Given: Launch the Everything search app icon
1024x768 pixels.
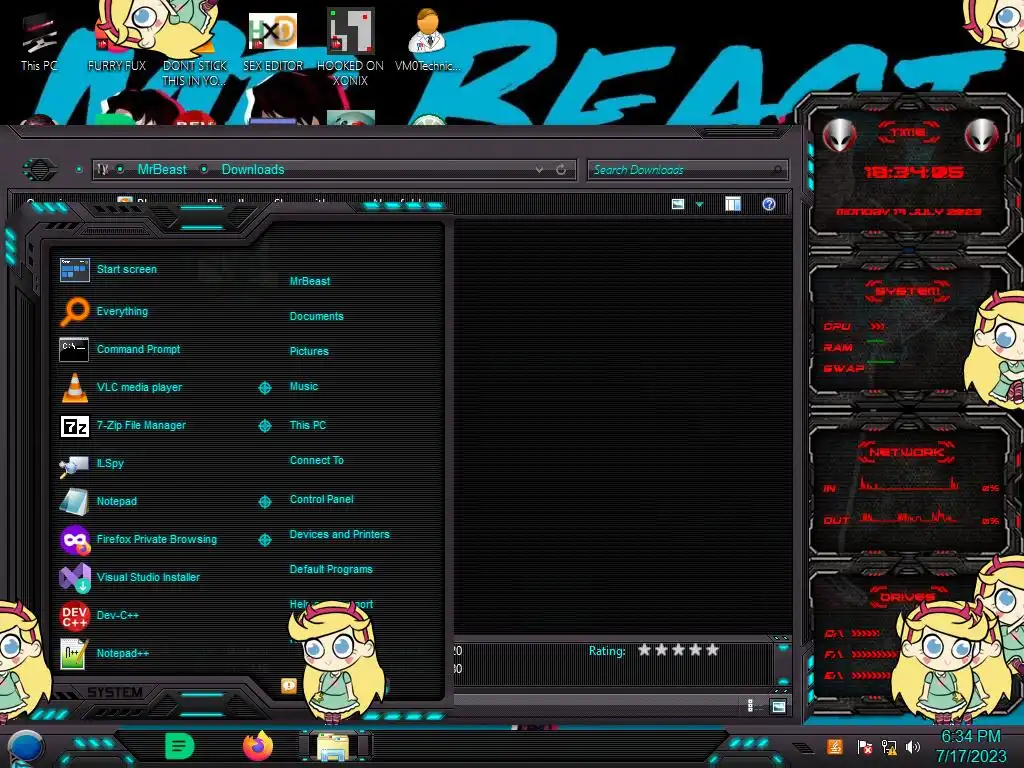Looking at the screenshot, I should [x=74, y=311].
